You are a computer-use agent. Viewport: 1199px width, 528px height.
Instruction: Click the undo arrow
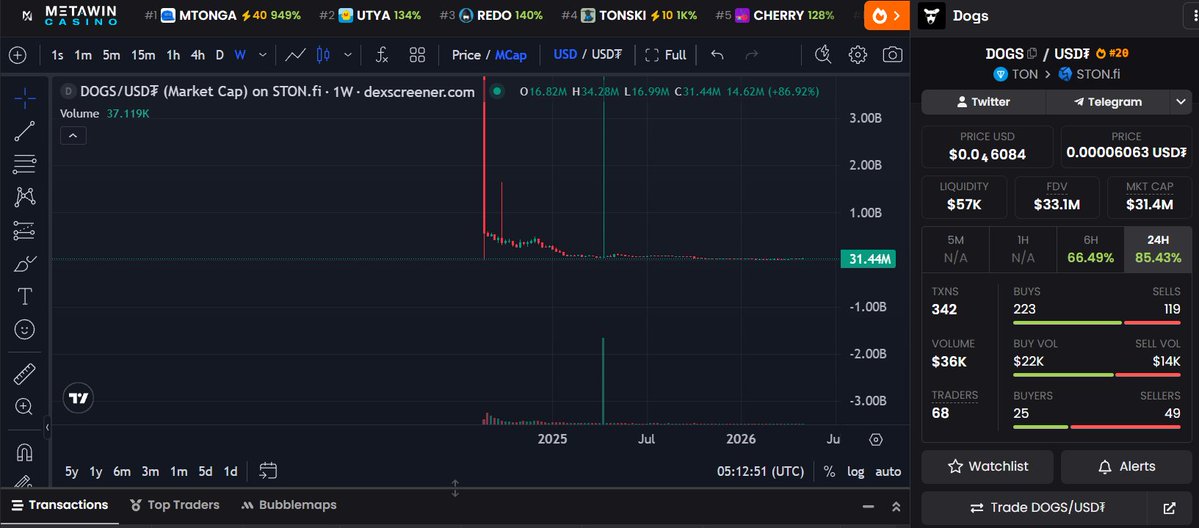716,55
